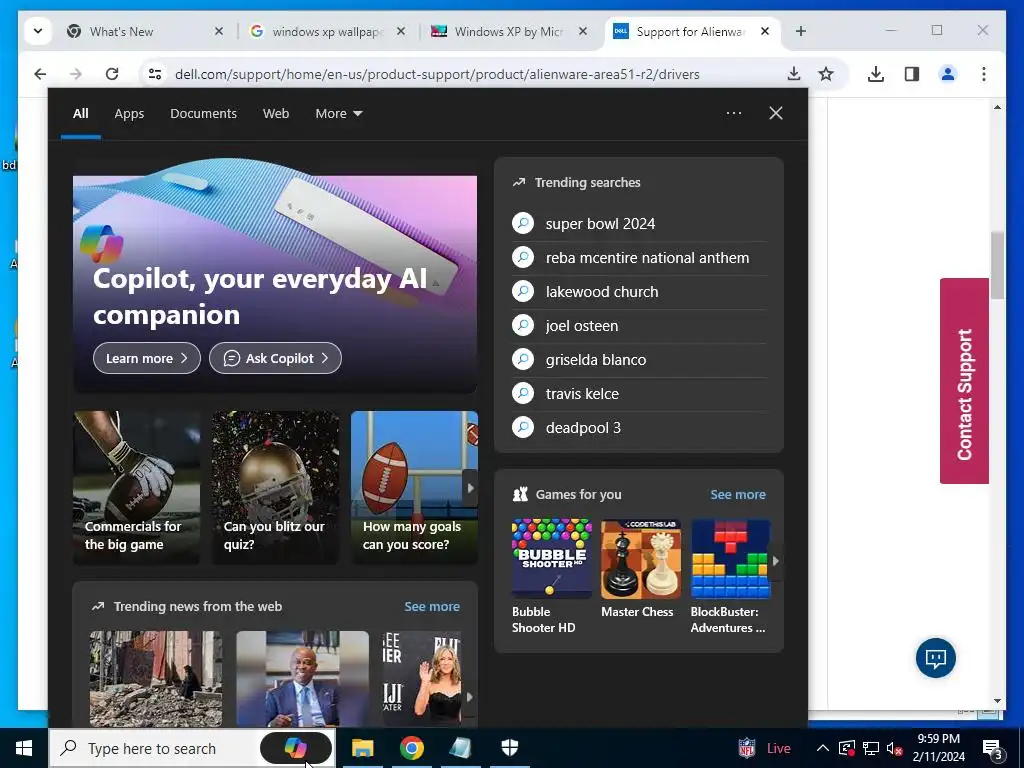The width and height of the screenshot is (1024, 768).
Task: Show hidden tray icons chevron
Action: tap(823, 748)
